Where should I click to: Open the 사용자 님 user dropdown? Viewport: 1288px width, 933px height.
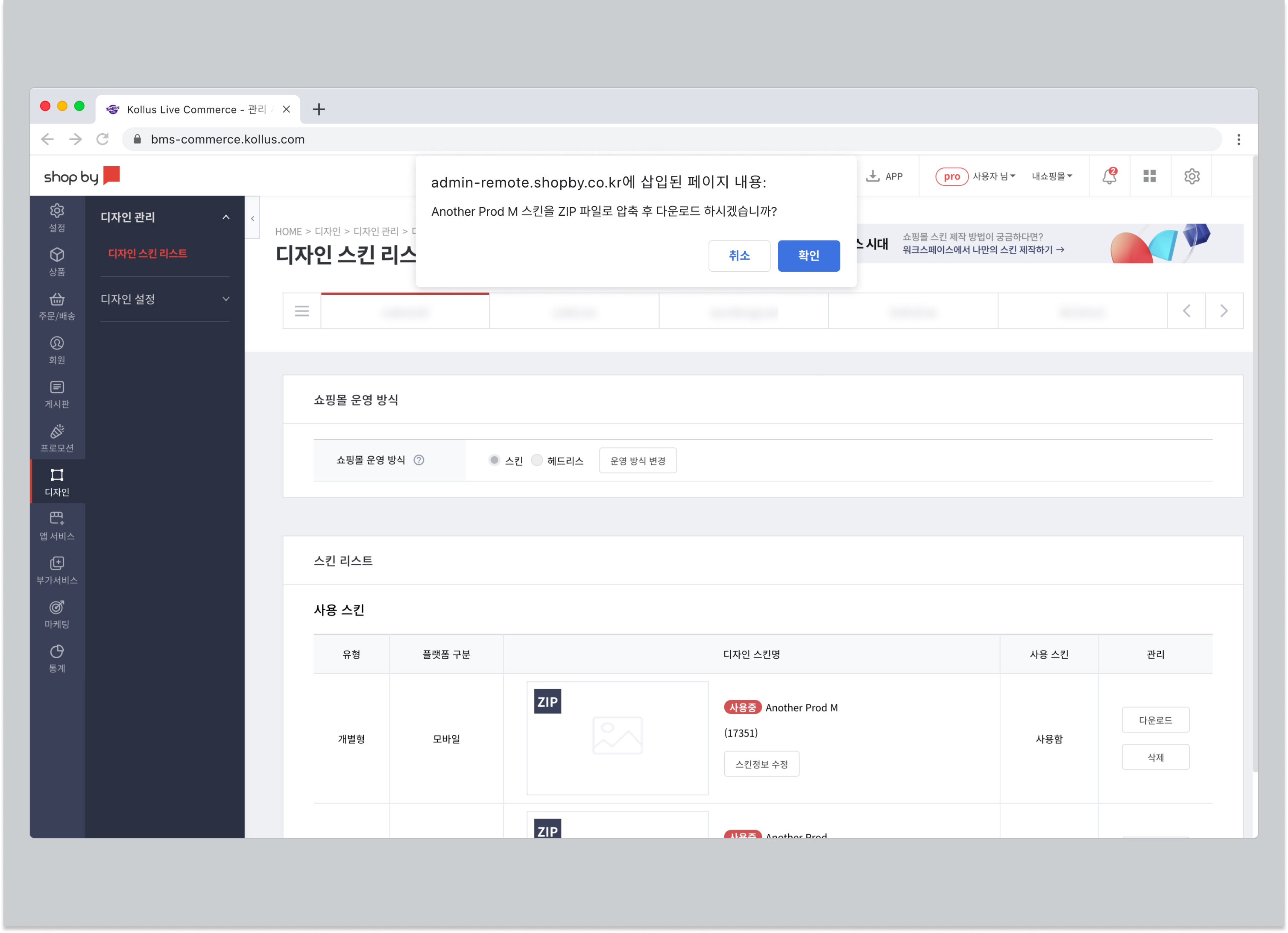994,176
